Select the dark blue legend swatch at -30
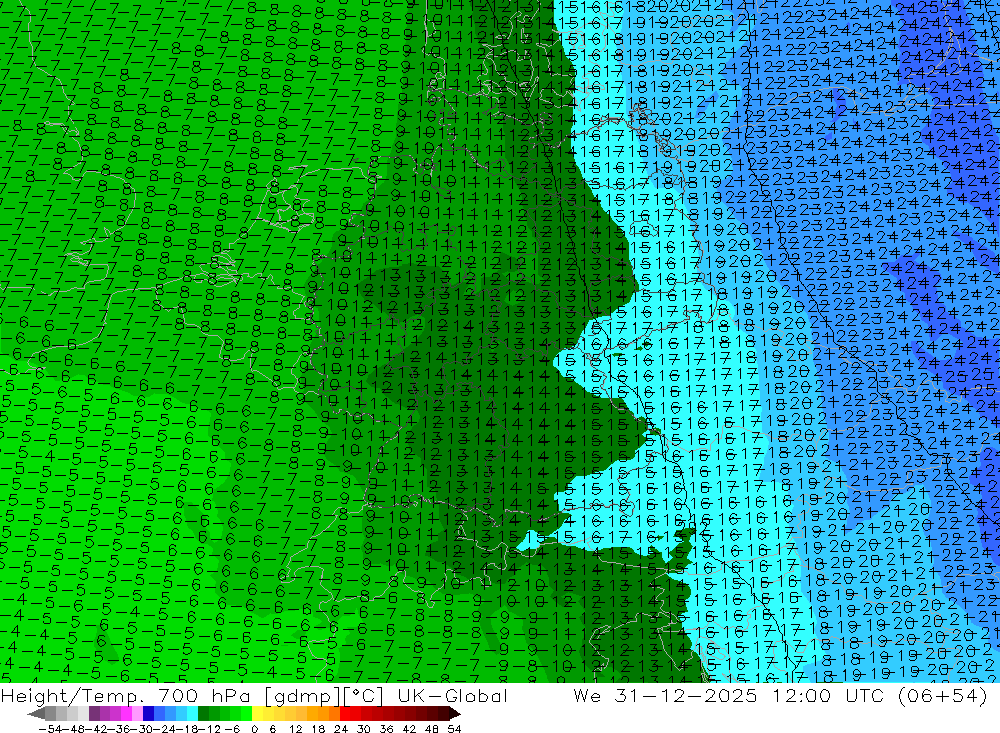 (x=148, y=714)
